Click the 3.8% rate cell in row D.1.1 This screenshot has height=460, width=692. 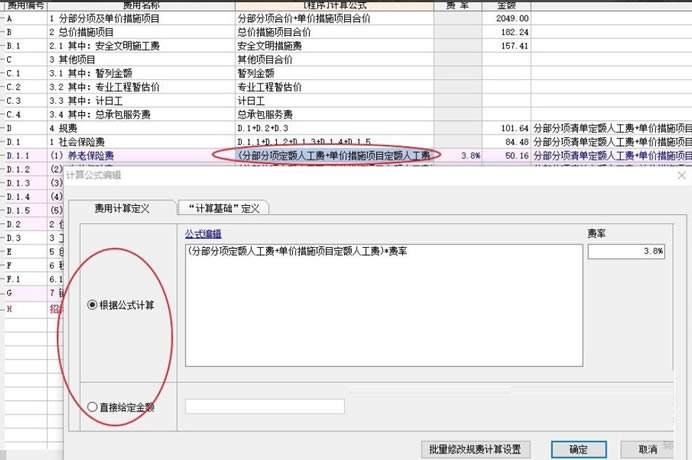pos(458,155)
